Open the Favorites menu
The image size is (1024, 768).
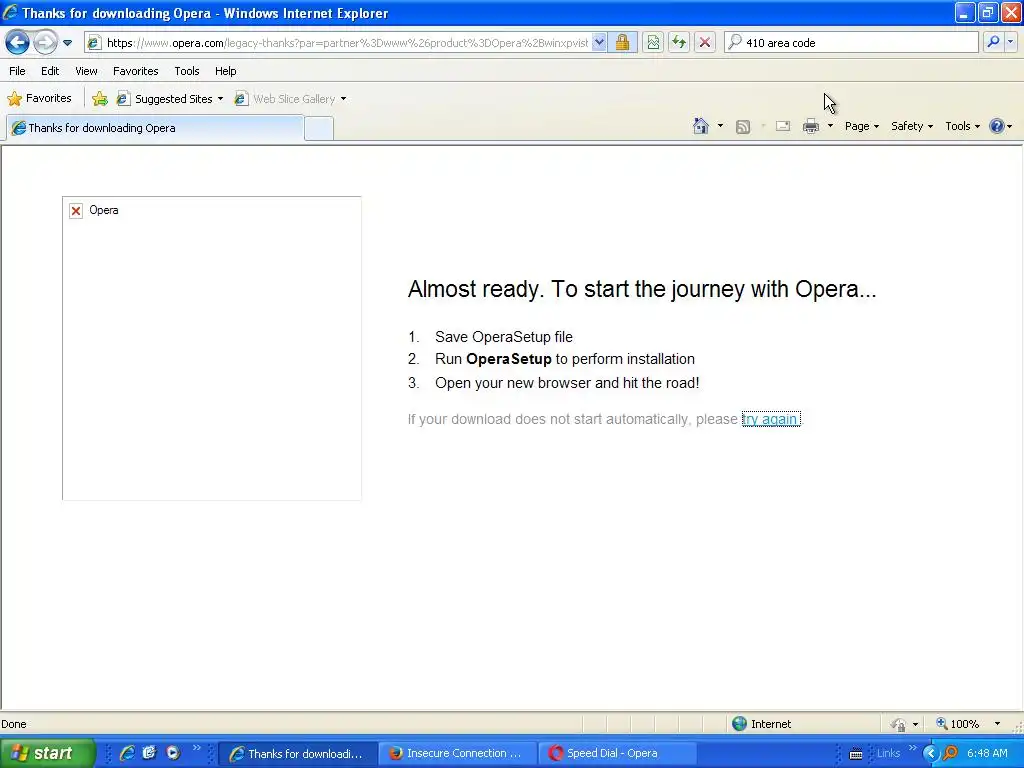[x=136, y=71]
